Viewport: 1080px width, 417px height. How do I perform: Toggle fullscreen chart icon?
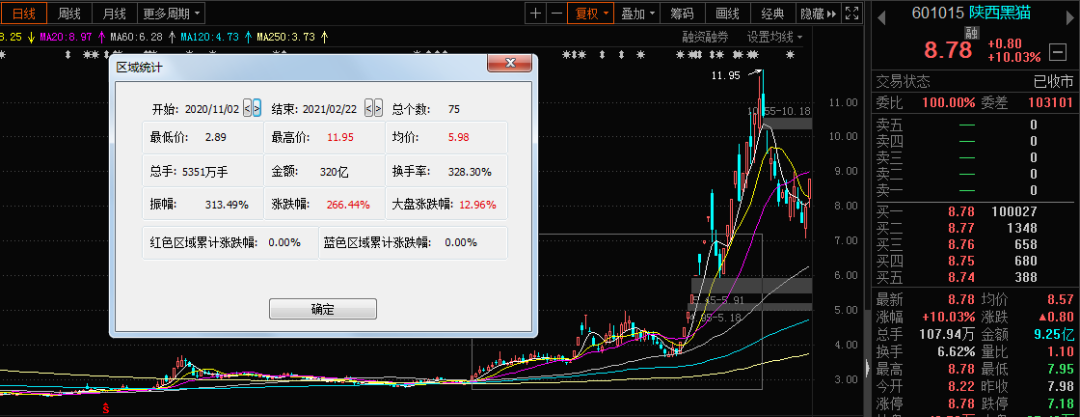[852, 12]
